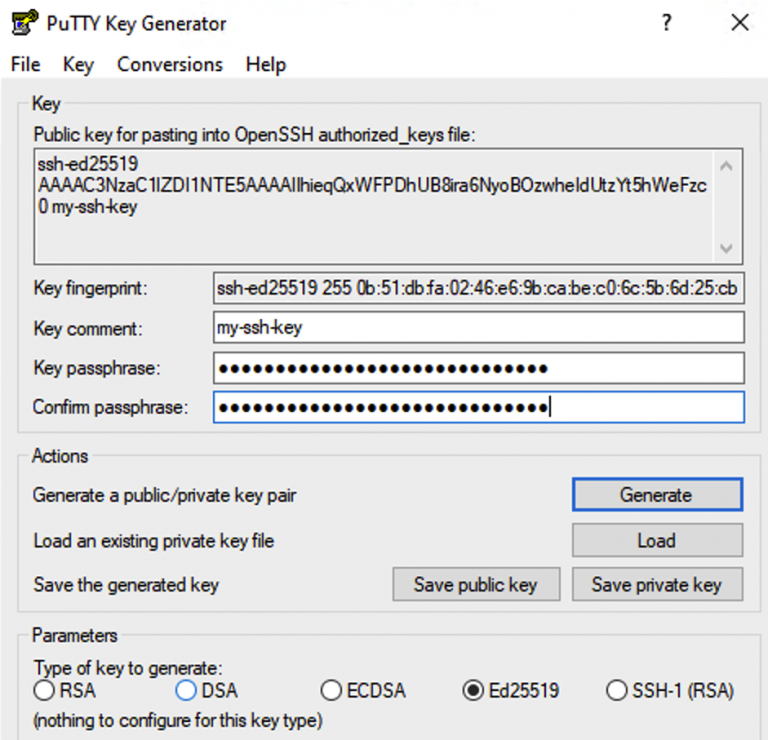Viewport: 768px width, 740px height.
Task: Click the Confirm passphrase field
Action: pyautogui.click(x=479, y=407)
